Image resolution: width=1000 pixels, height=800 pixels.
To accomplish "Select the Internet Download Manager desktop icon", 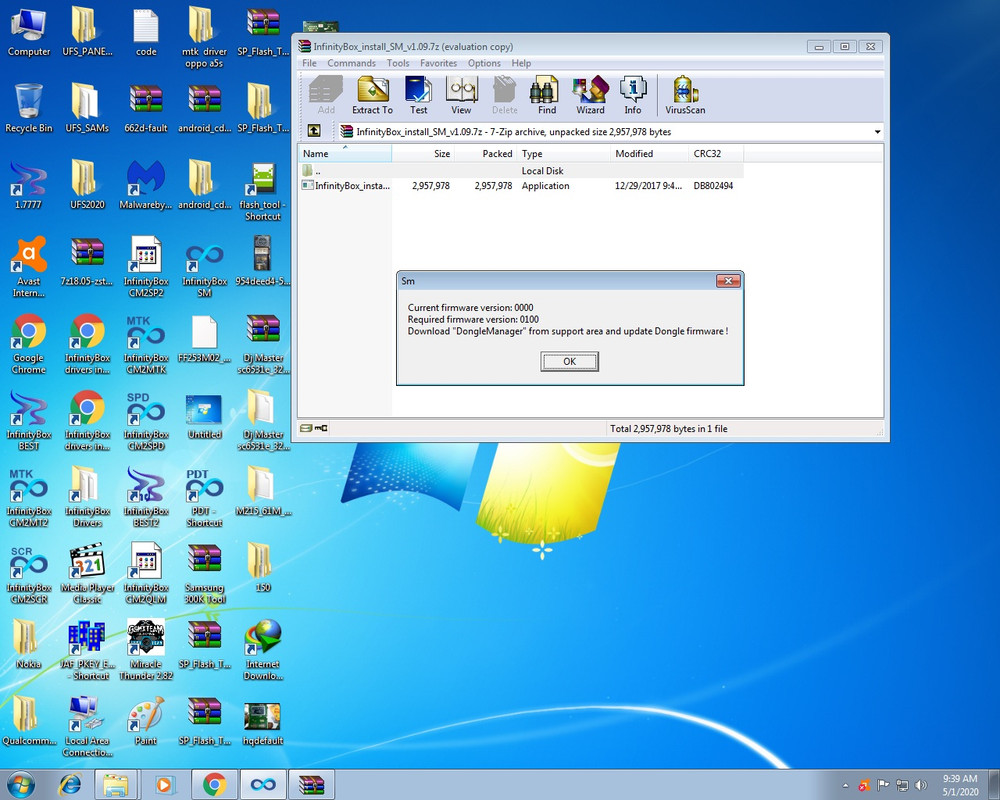I will (263, 649).
